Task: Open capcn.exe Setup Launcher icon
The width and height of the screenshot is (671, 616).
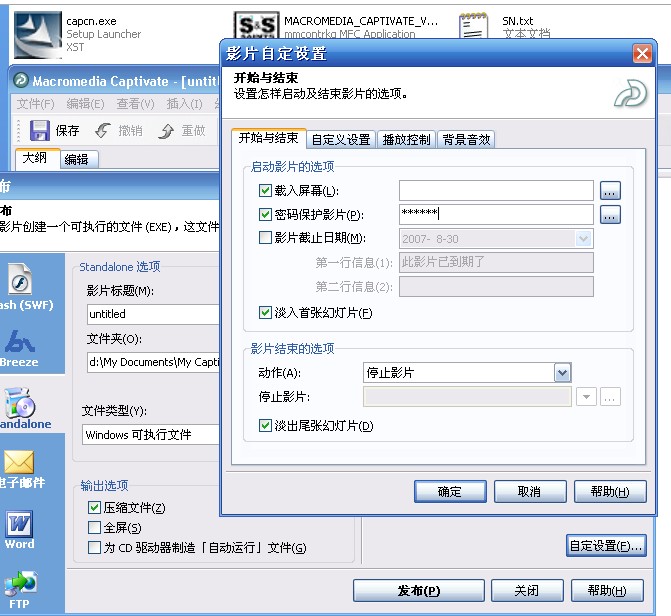Action: (x=38, y=35)
